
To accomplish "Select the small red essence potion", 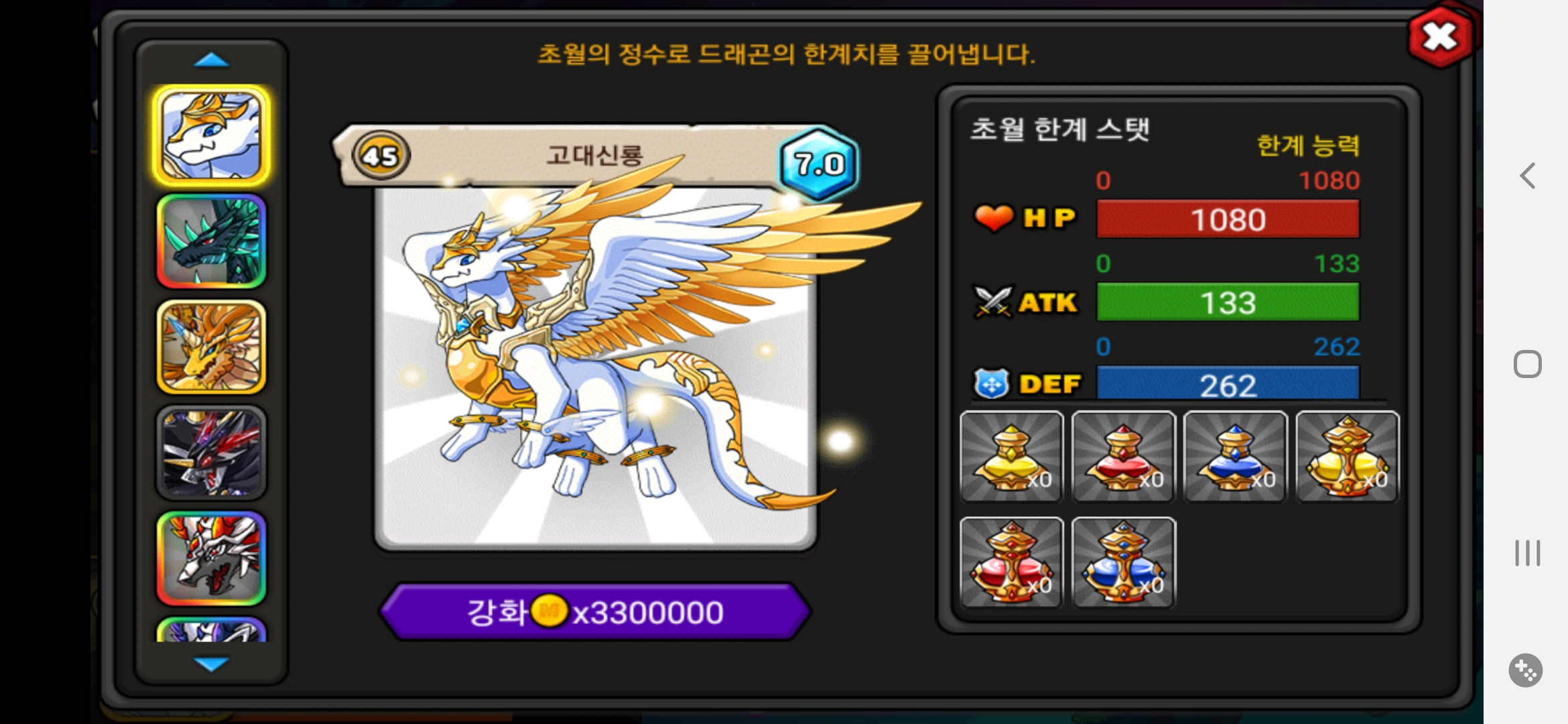I will [x=1124, y=457].
